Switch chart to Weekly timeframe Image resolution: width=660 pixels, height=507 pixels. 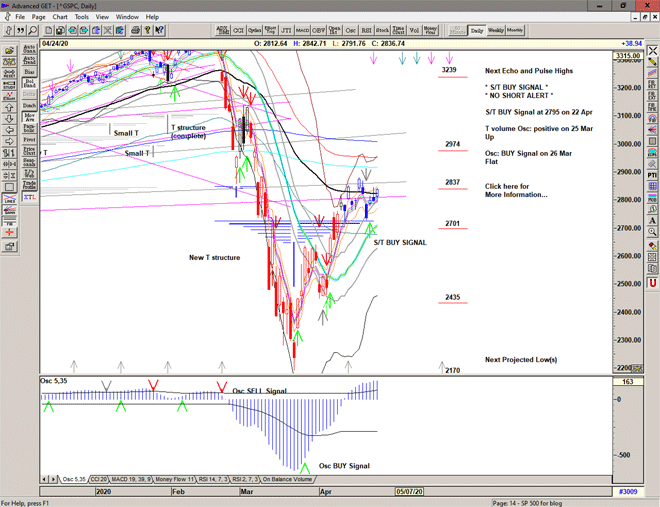pos(496,31)
